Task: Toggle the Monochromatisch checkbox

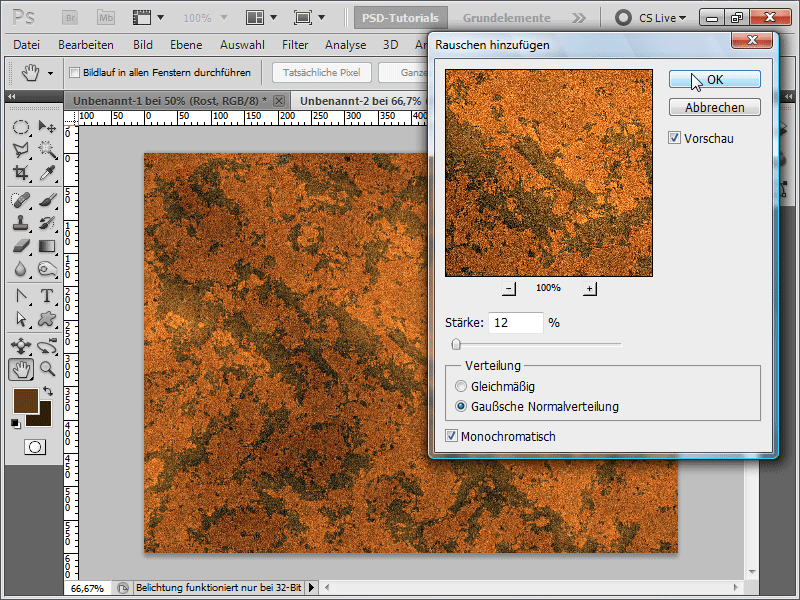Action: click(451, 436)
